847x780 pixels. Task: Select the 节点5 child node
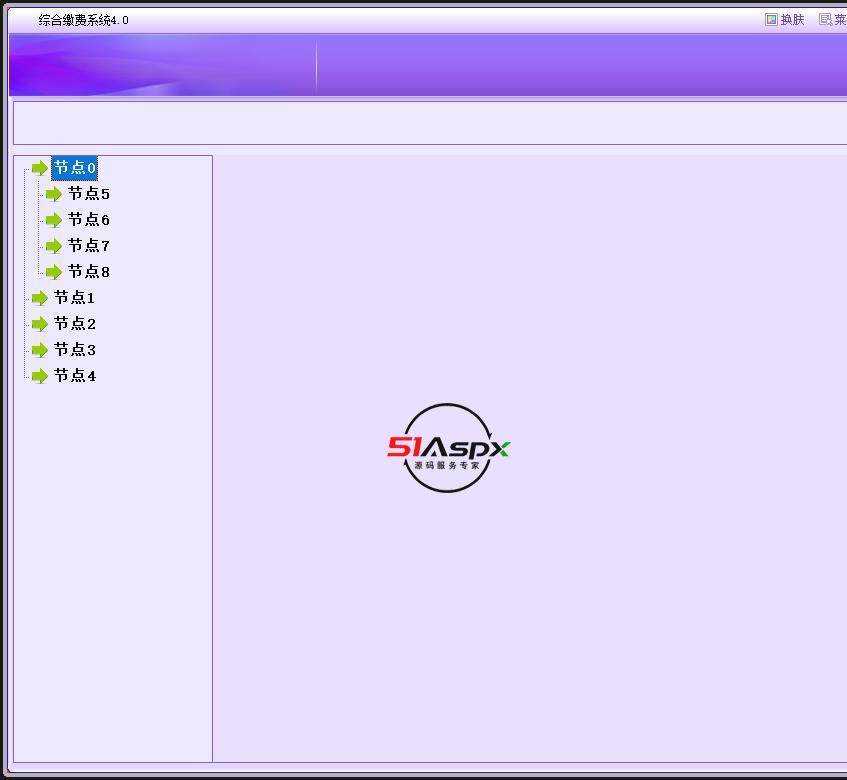pos(89,193)
